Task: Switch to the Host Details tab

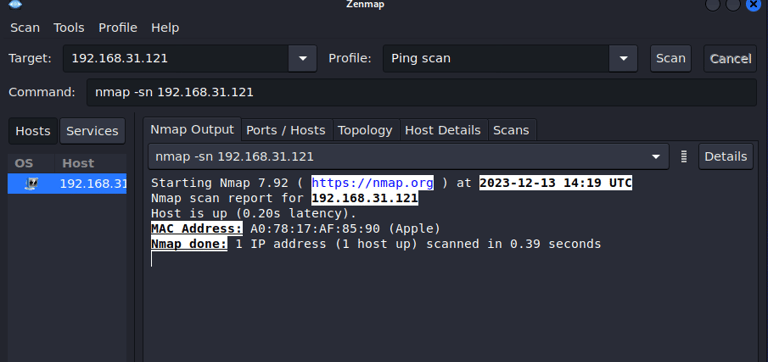Action: pos(443,130)
